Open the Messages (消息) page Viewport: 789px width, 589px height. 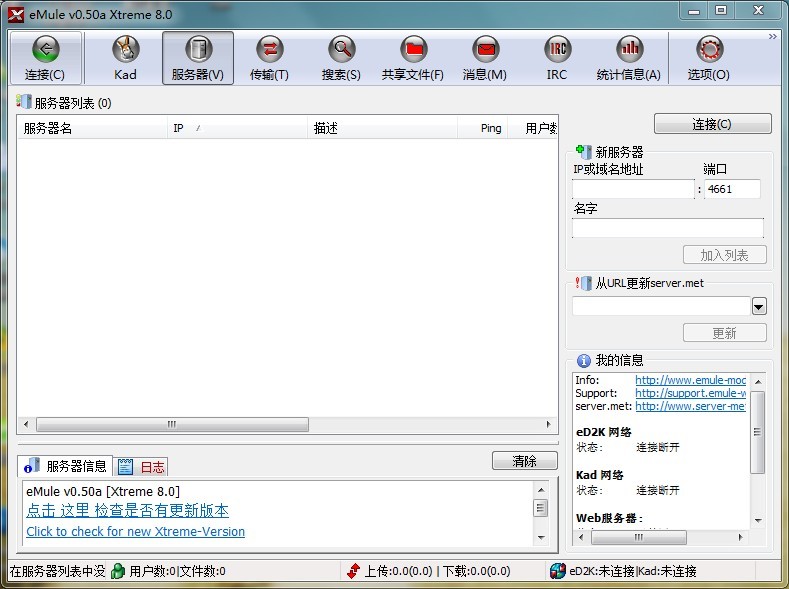(x=485, y=58)
